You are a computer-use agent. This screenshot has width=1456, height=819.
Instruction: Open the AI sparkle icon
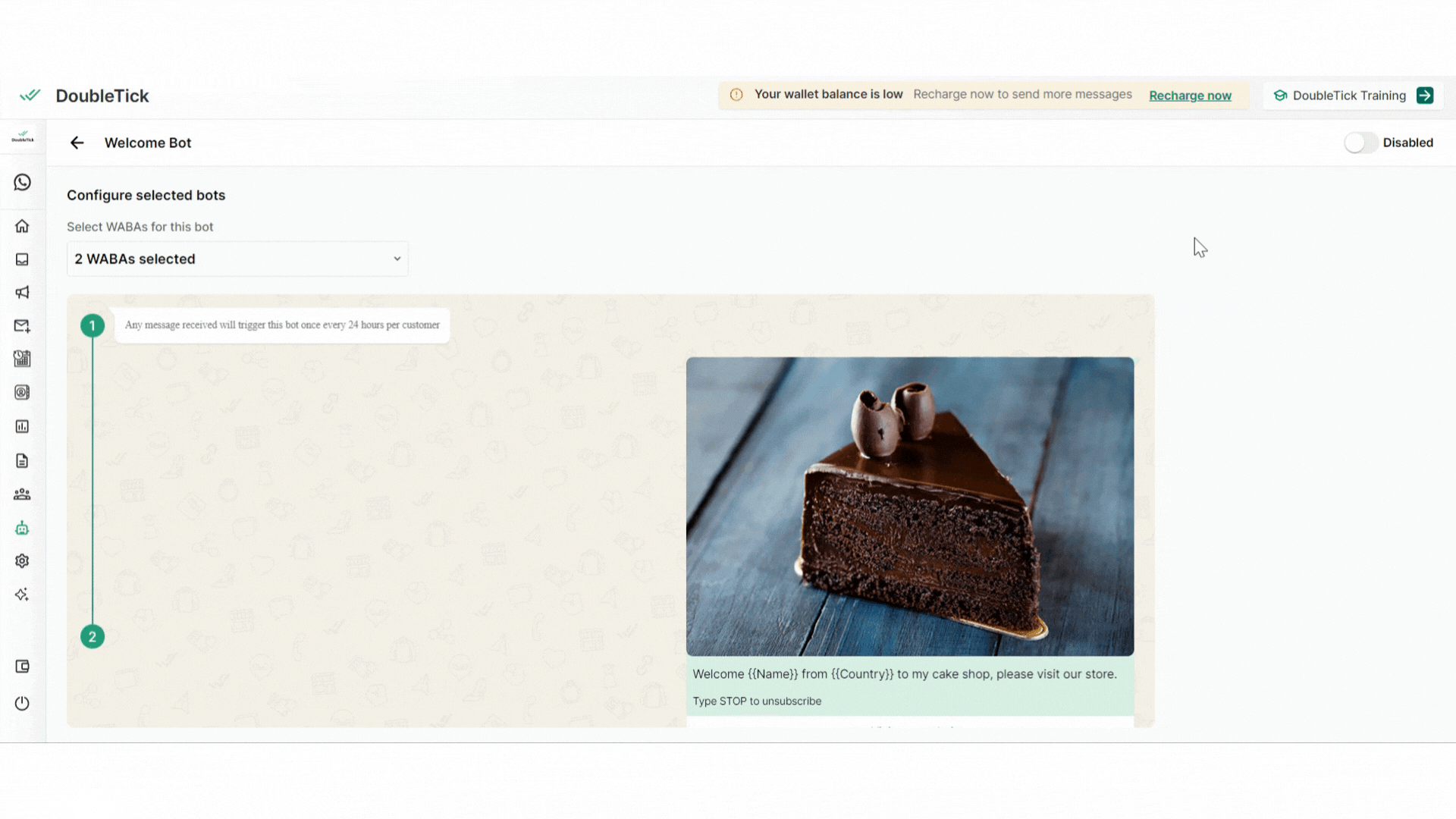22,595
